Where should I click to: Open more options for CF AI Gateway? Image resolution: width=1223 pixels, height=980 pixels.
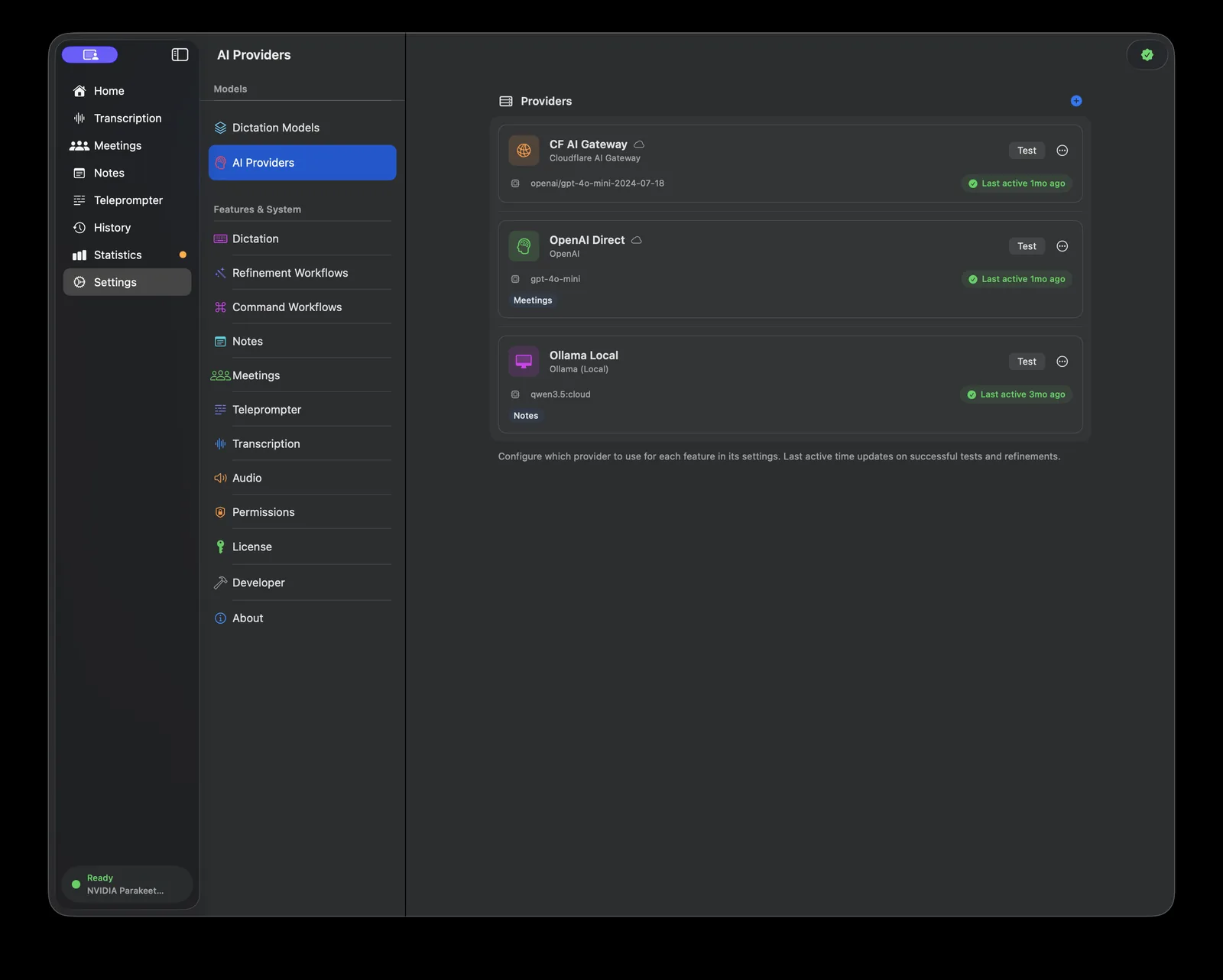(x=1062, y=151)
